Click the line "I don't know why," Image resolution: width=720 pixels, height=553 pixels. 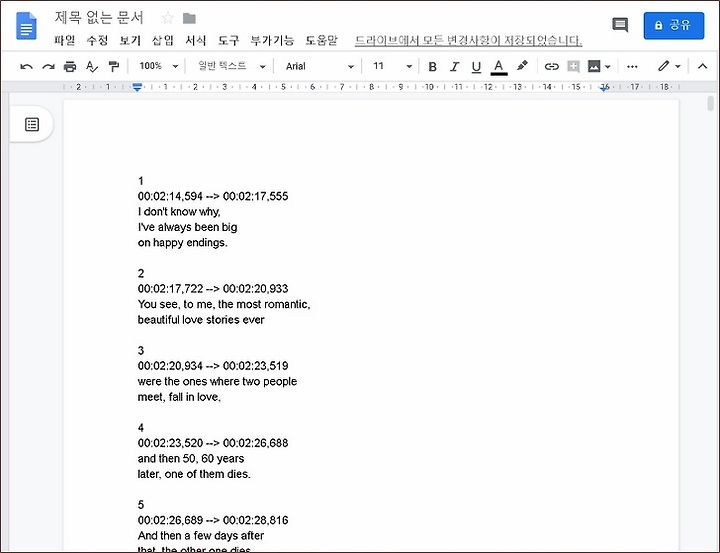(179, 212)
